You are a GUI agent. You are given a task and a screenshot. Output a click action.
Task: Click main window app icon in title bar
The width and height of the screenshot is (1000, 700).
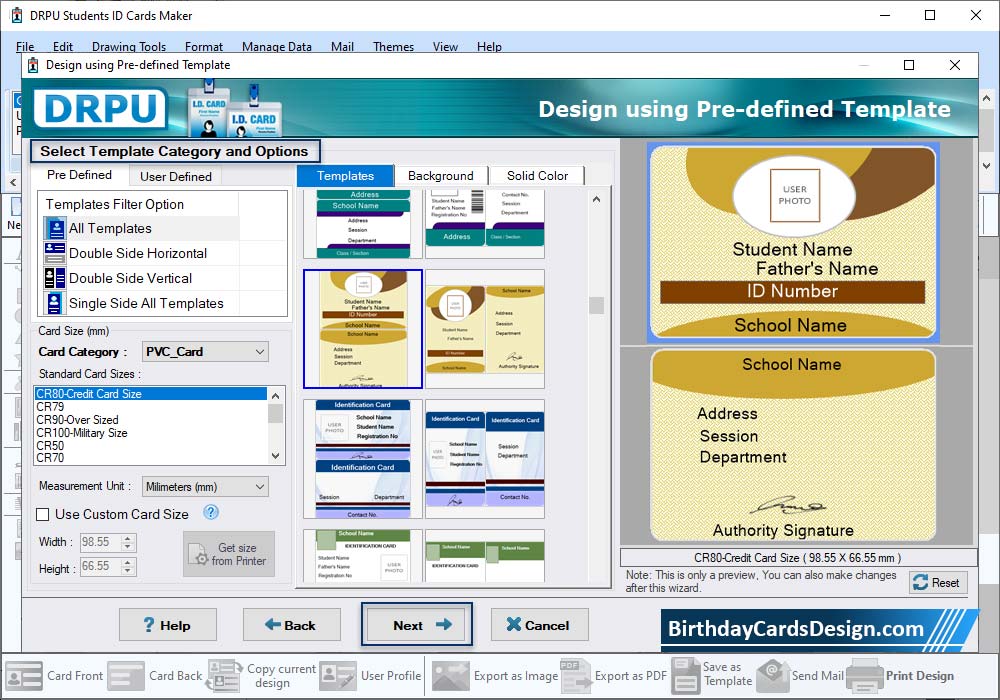[x=17, y=15]
